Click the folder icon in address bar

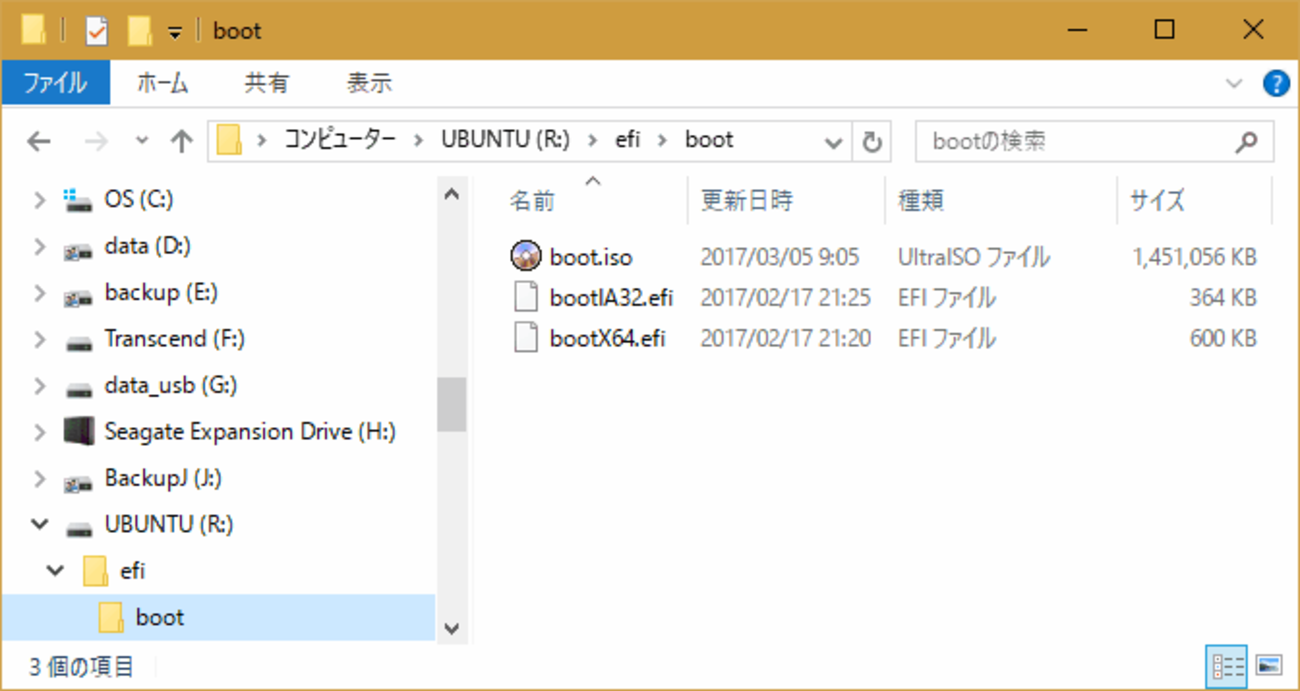230,141
